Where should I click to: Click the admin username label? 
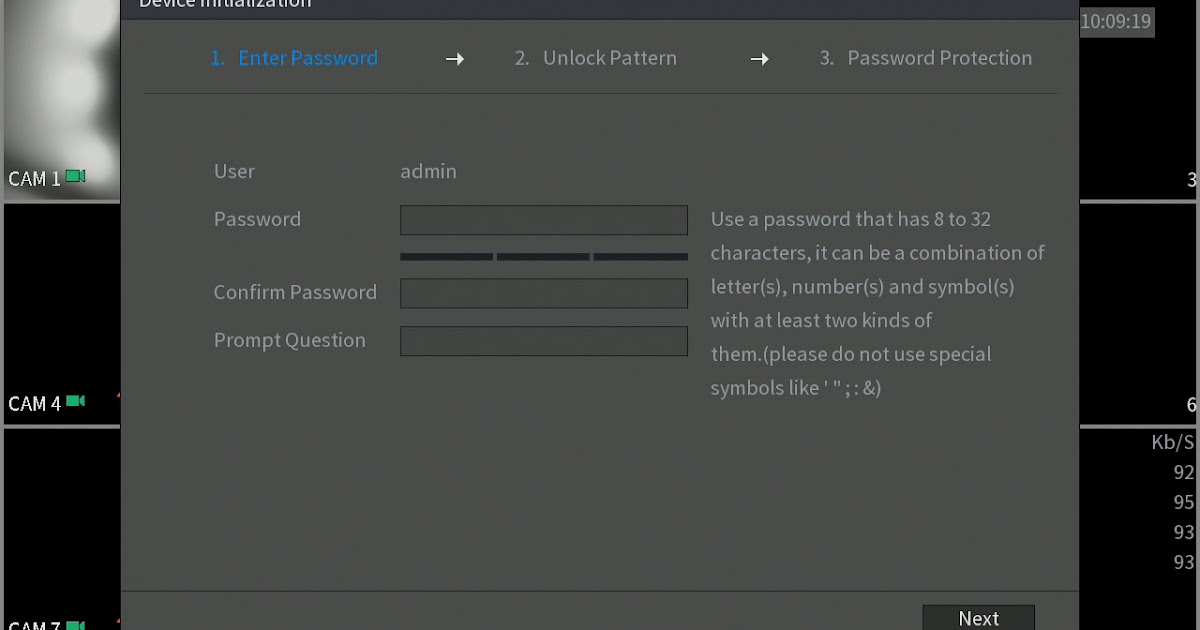(428, 171)
